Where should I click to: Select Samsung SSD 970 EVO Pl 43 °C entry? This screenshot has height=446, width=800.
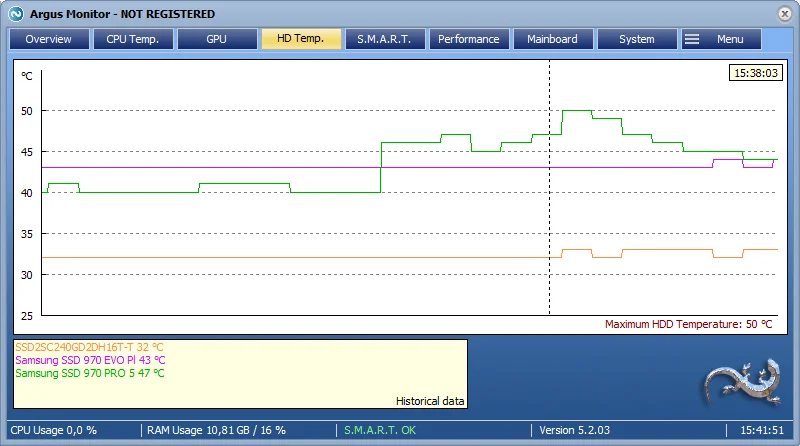[90, 360]
